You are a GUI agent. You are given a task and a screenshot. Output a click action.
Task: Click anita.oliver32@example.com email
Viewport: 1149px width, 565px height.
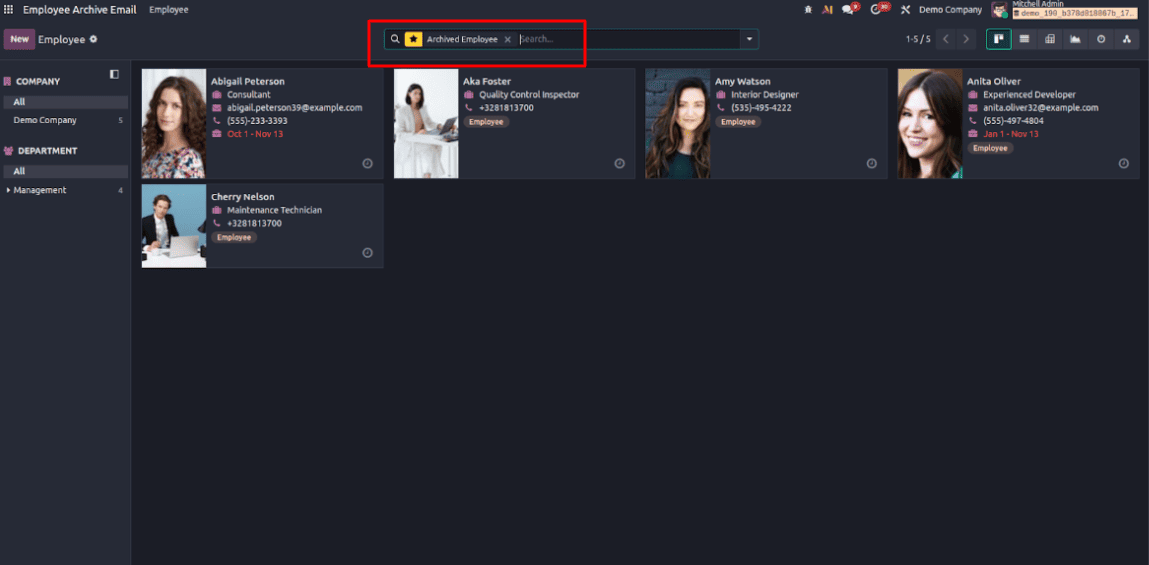click(1041, 108)
